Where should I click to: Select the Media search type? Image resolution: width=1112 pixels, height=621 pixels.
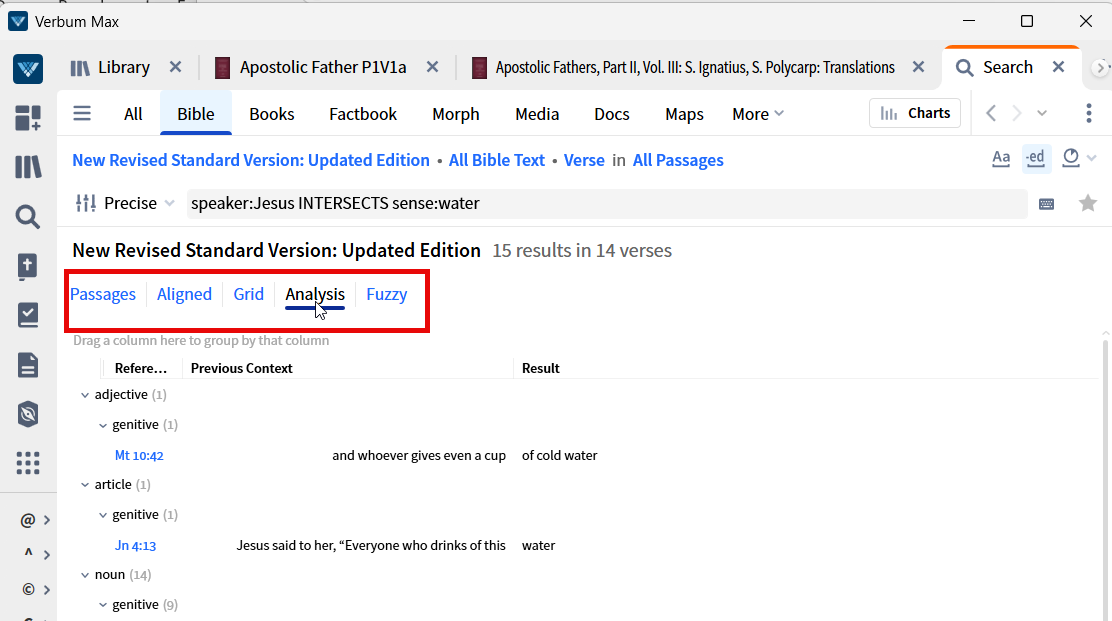537,114
